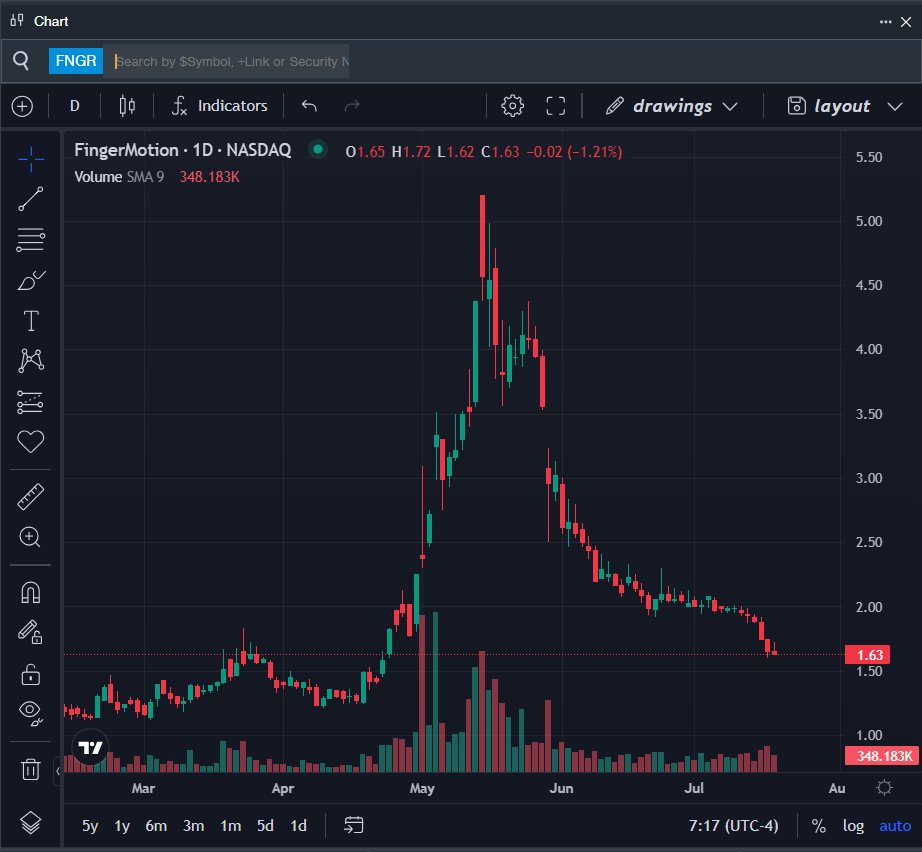The width and height of the screenshot is (922, 852).
Task: Click the May label on time axis
Action: pos(422,788)
